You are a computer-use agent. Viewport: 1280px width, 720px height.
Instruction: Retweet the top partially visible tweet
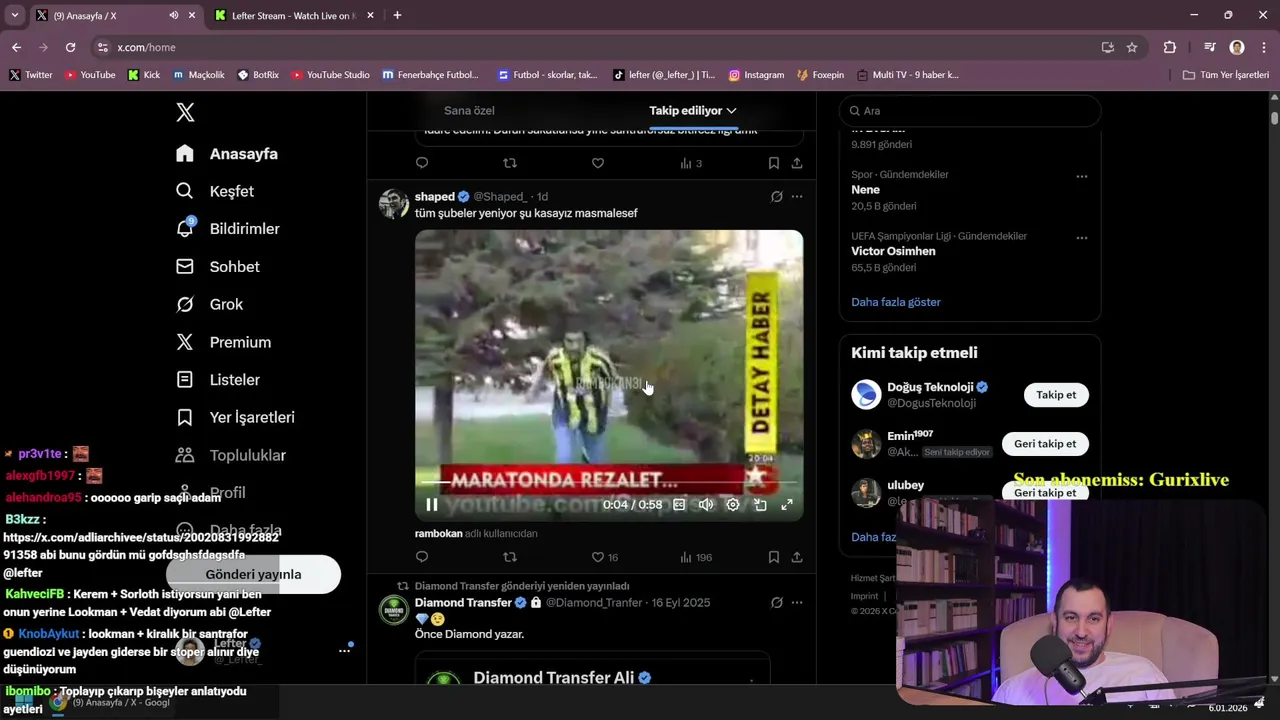[x=510, y=163]
